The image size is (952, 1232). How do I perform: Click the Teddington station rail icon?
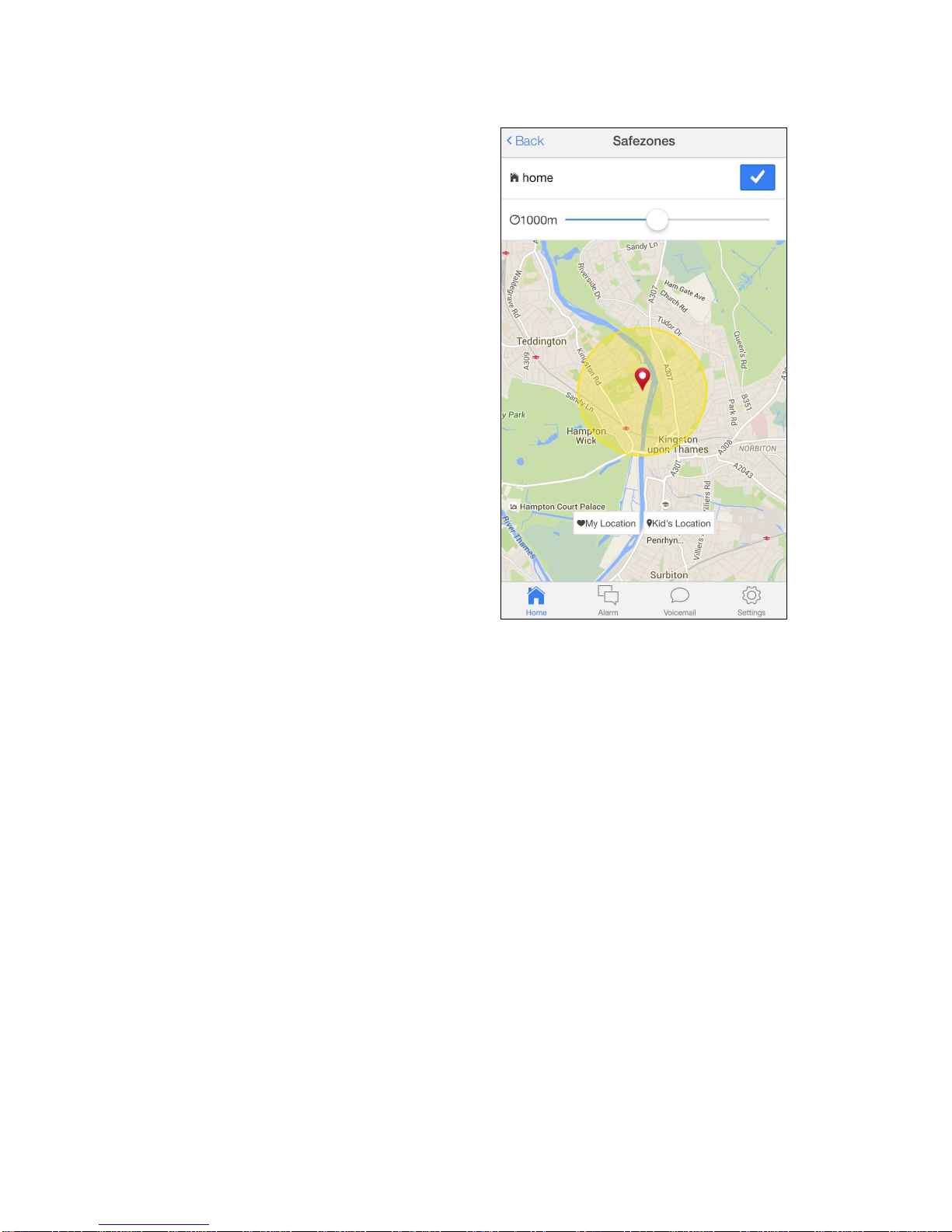point(535,357)
